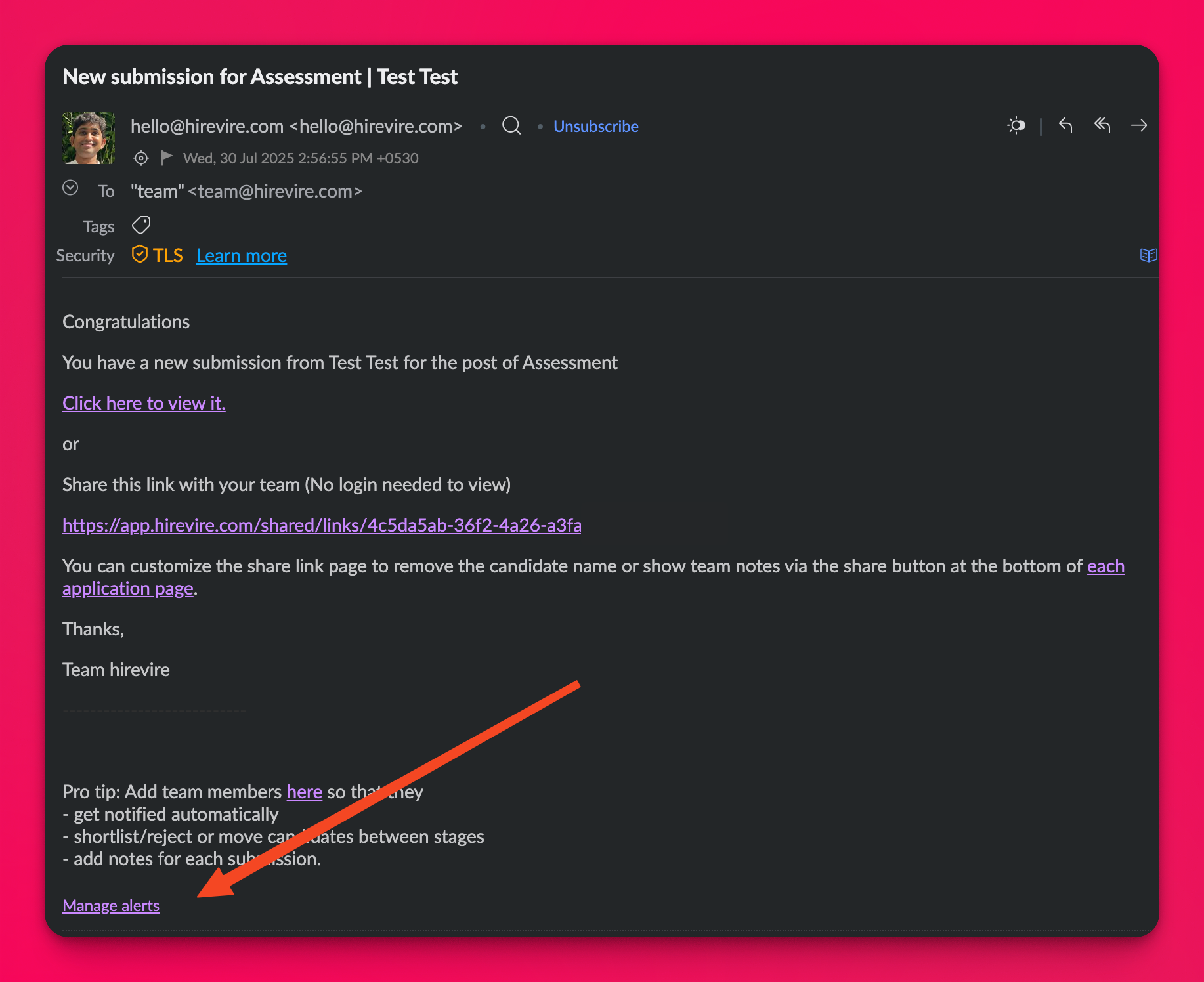
Task: Click the search magnifier icon beside sender
Action: click(511, 125)
